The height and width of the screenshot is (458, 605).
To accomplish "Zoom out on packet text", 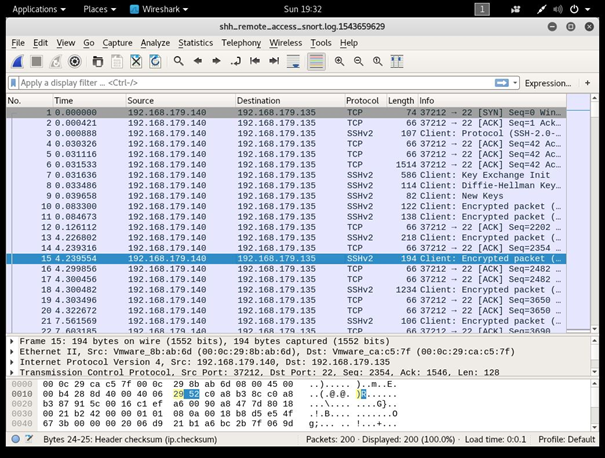I will coord(358,61).
